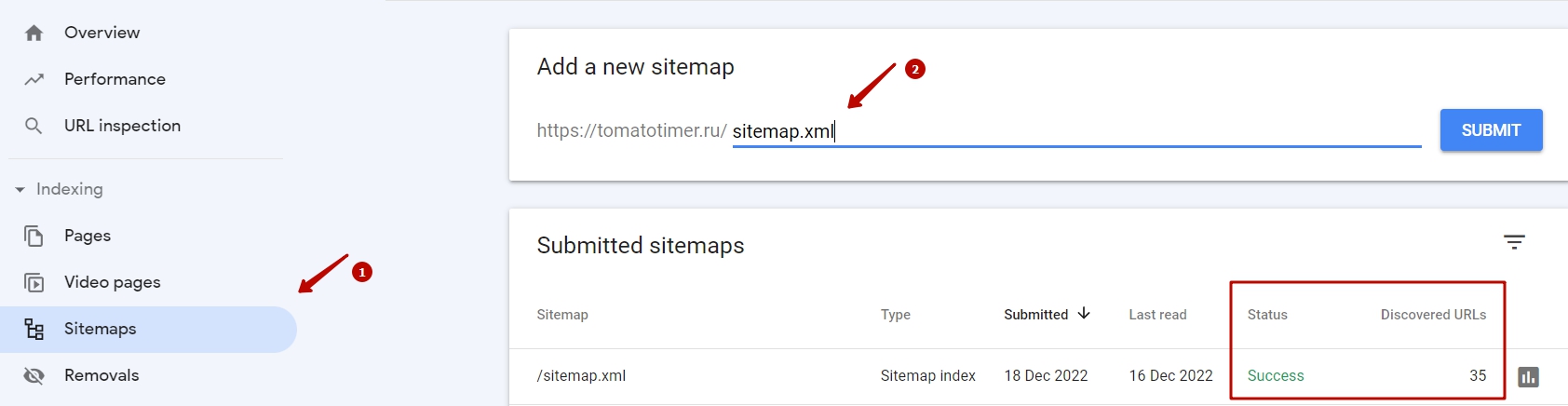Open the filter icon in Submitted sitemaps
The height and width of the screenshot is (406, 1568).
[1515, 242]
